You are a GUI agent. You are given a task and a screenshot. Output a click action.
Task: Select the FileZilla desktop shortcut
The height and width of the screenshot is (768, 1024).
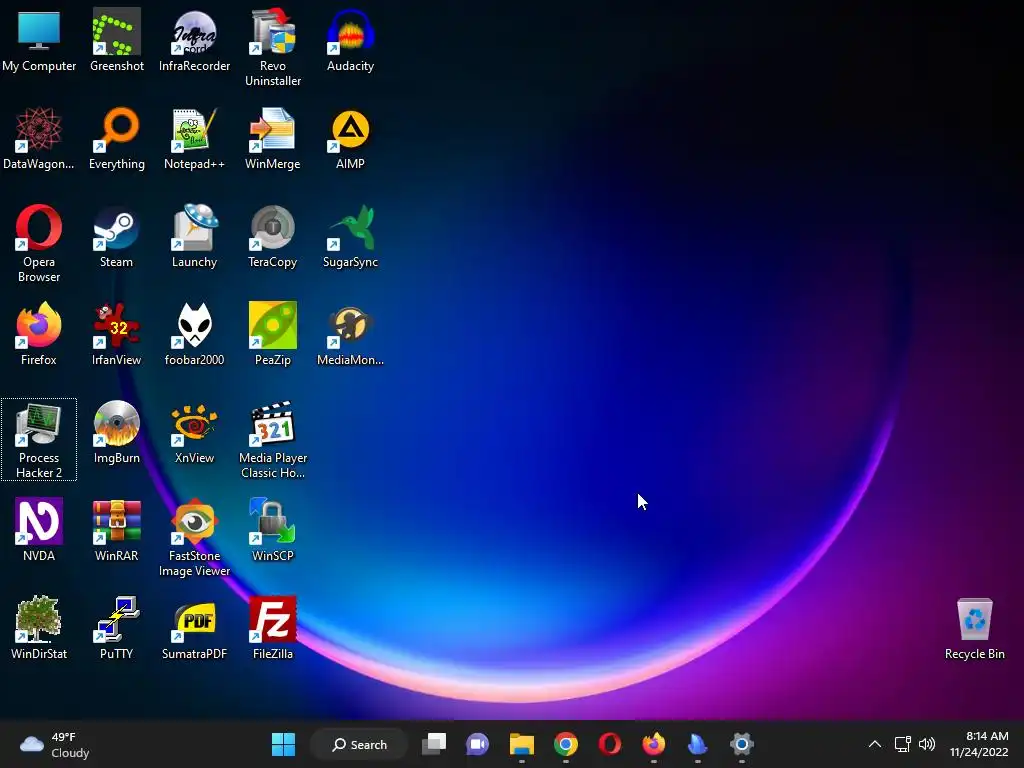[272, 628]
